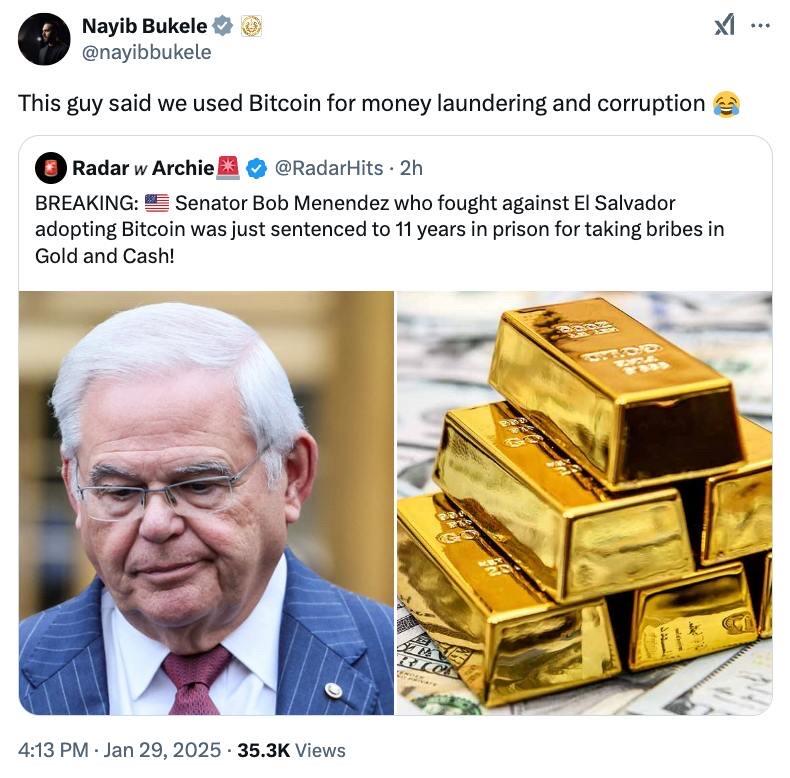Open the gold bars image thumbnail
The image size is (790, 778).
(584, 503)
